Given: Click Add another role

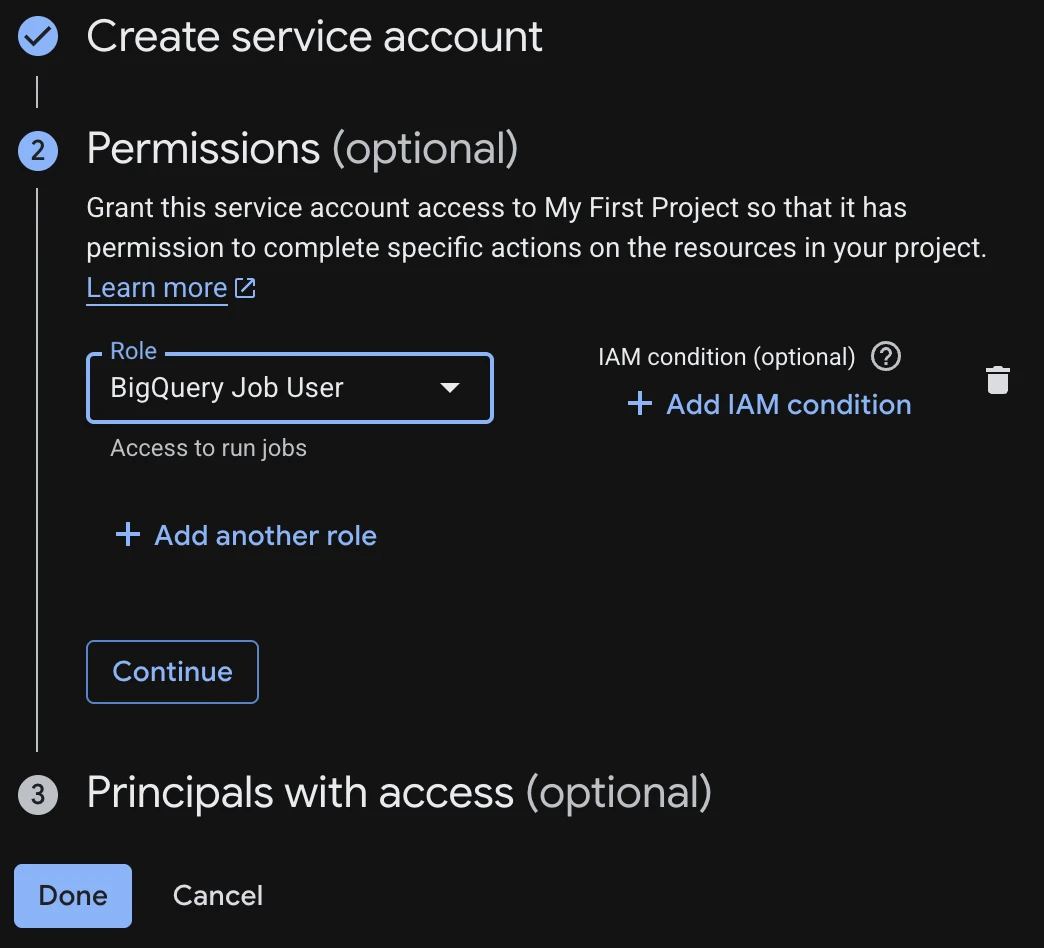Looking at the screenshot, I should [266, 535].
